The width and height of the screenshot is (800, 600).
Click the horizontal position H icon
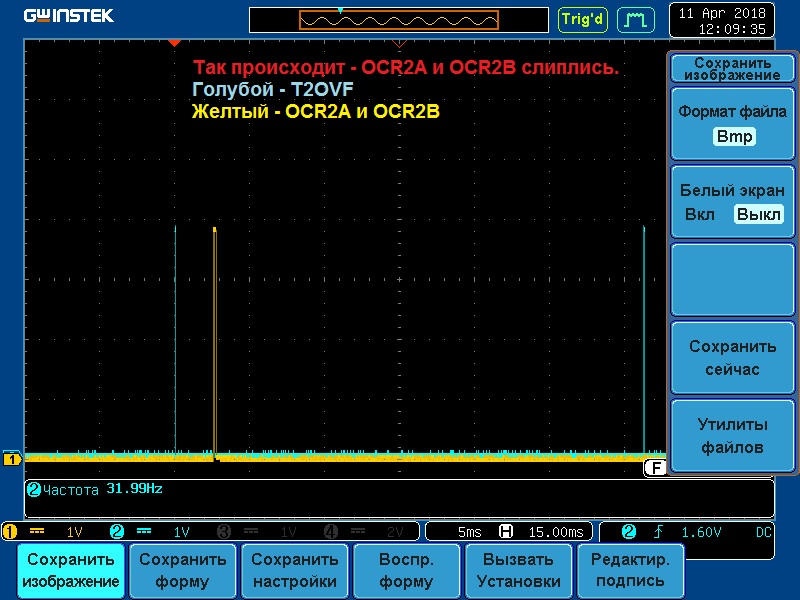point(505,531)
